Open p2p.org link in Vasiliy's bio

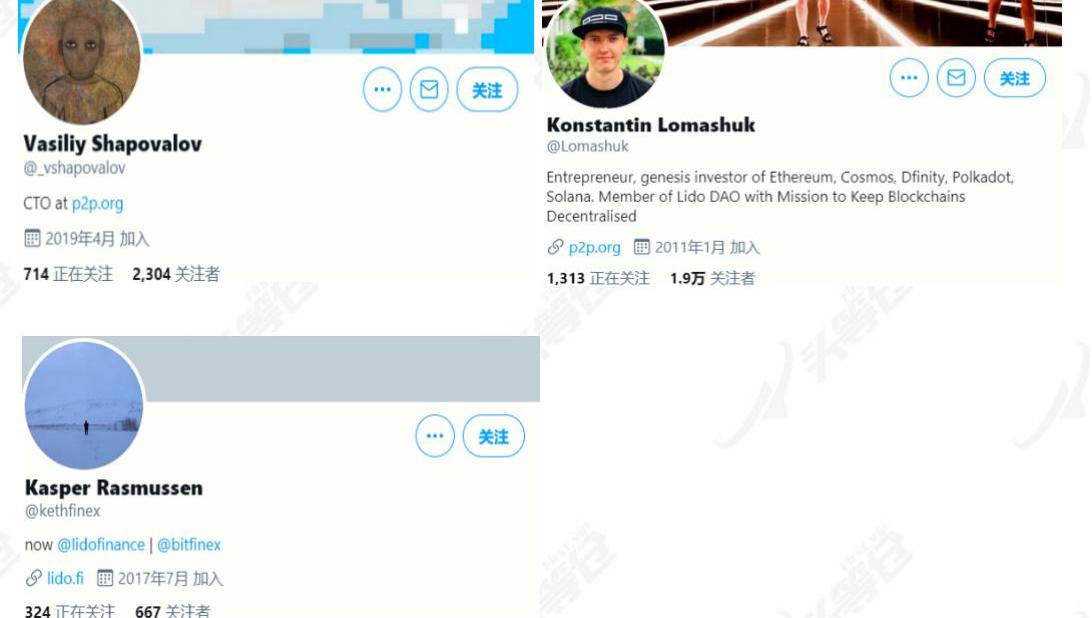coord(98,203)
